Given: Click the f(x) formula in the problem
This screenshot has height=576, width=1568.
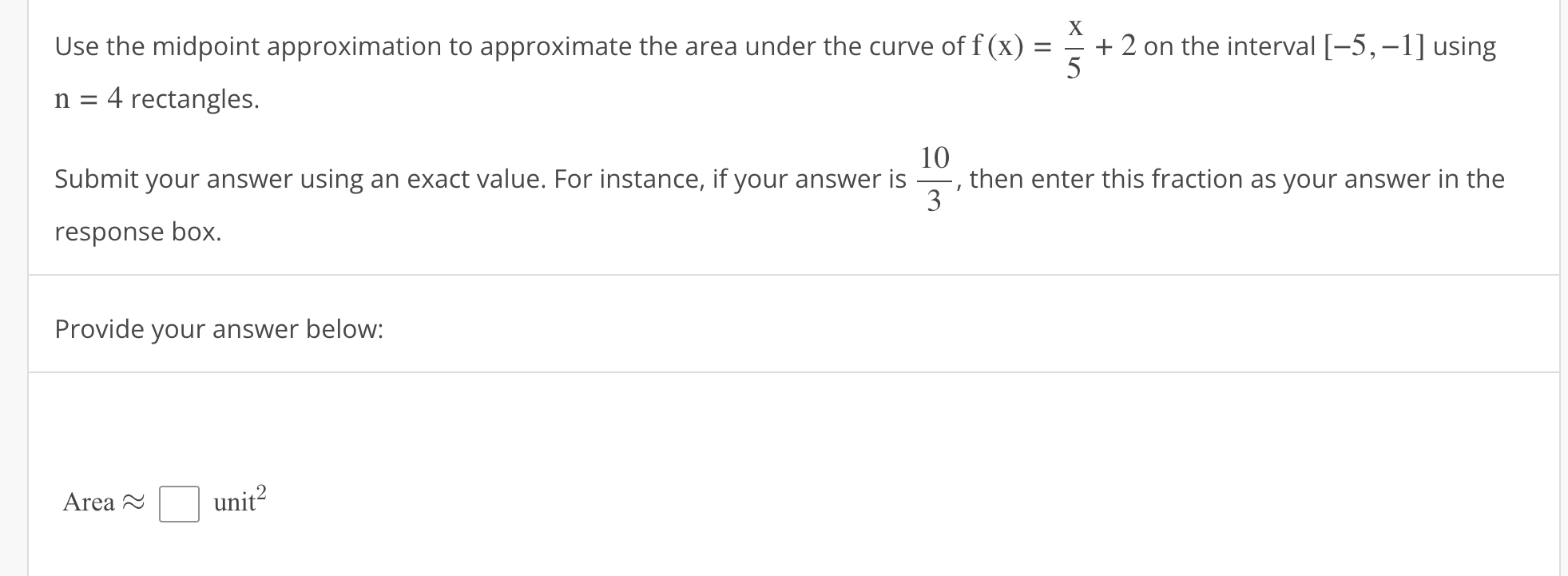Looking at the screenshot, I should coord(998,46).
